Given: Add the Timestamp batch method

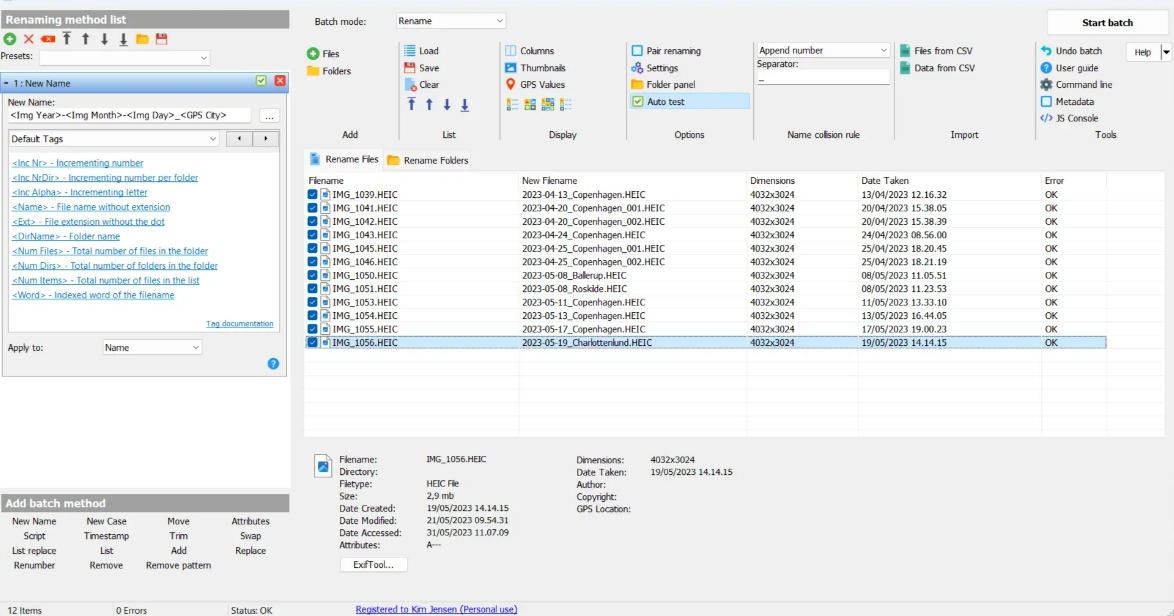Looking at the screenshot, I should [106, 536].
